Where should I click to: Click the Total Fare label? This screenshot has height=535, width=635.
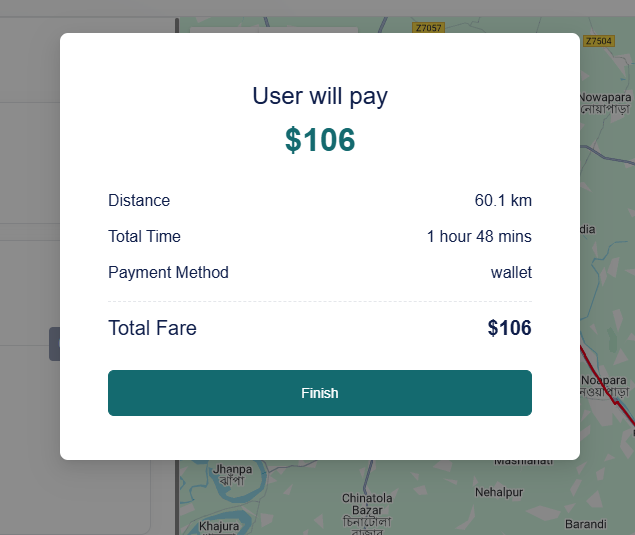point(152,328)
